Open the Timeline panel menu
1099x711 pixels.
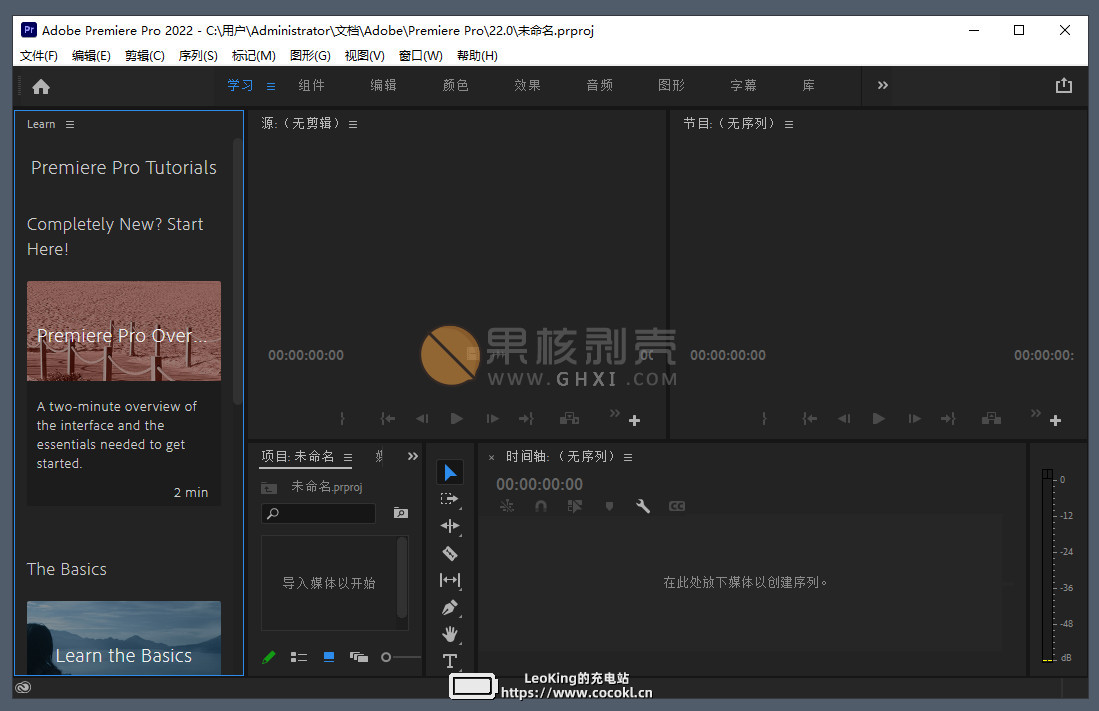click(x=628, y=457)
